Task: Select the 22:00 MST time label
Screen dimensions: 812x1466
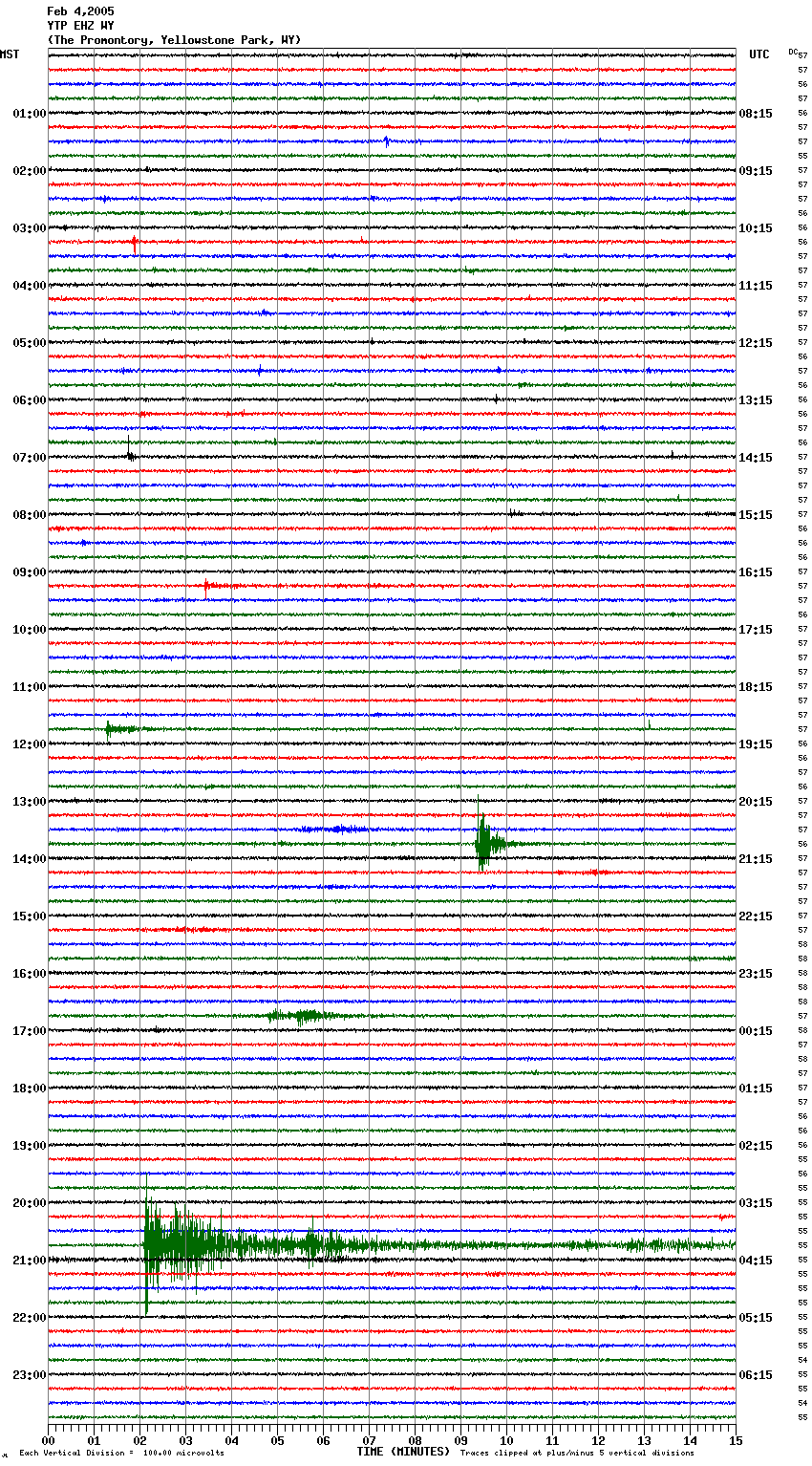Action: click(29, 1318)
